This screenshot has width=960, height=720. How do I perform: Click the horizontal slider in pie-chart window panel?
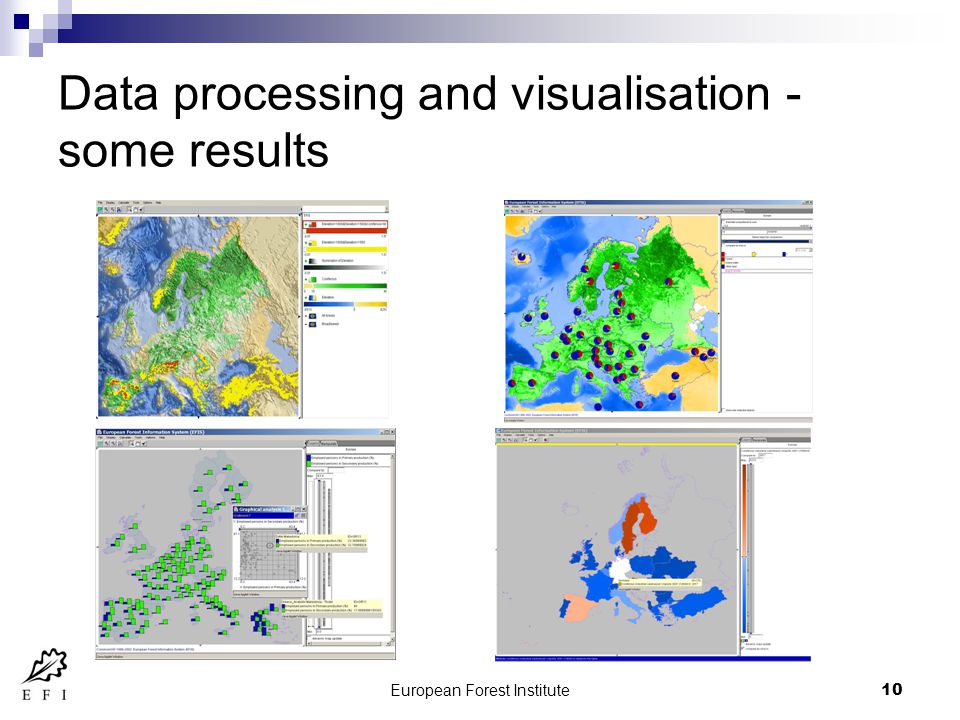tap(767, 228)
